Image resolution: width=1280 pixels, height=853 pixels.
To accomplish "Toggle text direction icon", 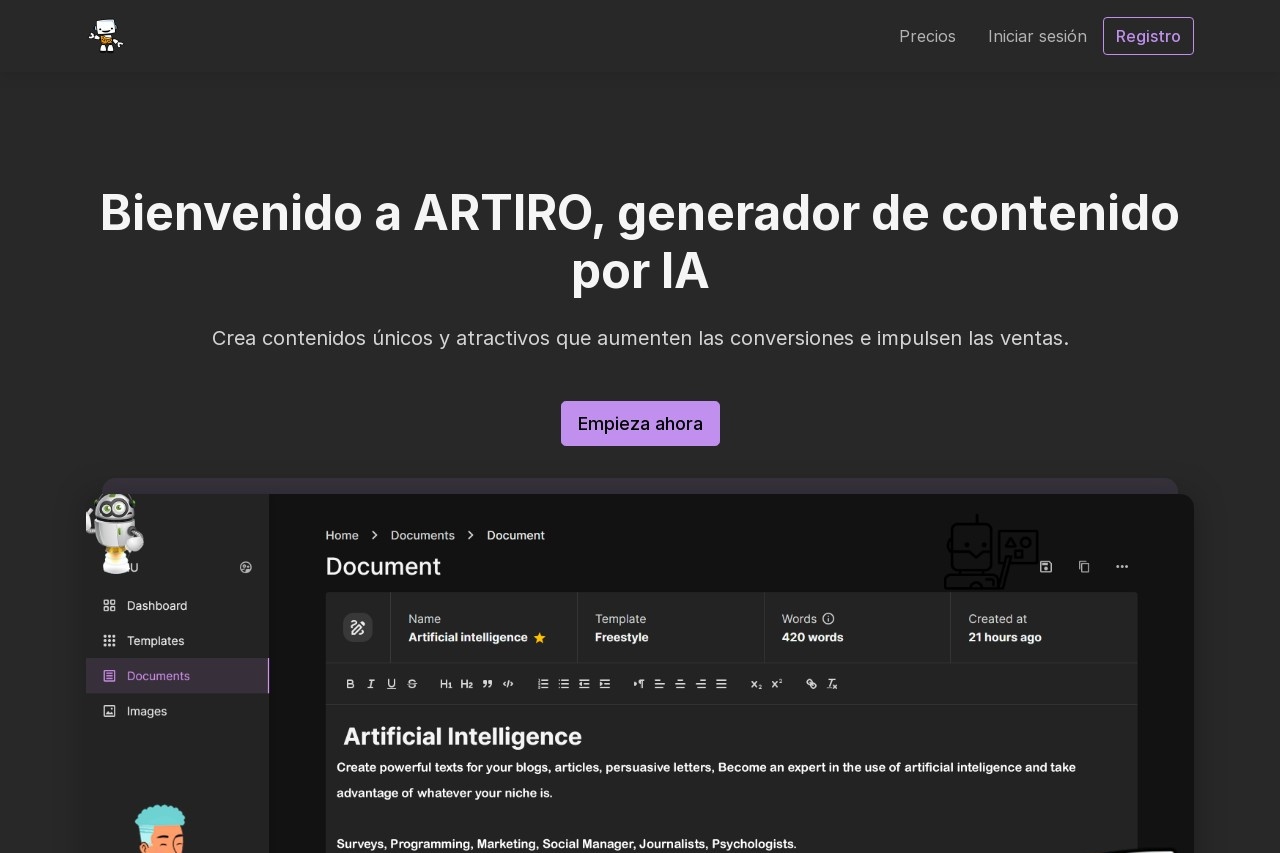I will click(639, 684).
